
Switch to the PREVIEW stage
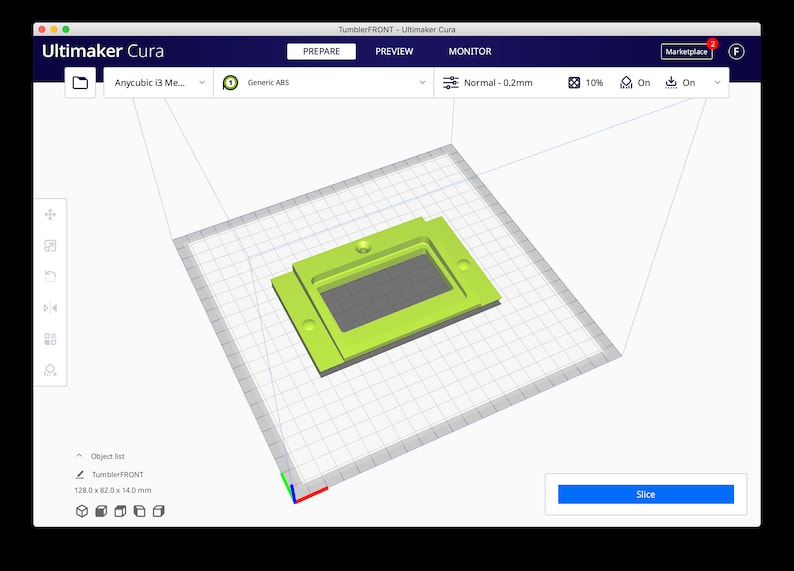click(x=394, y=51)
